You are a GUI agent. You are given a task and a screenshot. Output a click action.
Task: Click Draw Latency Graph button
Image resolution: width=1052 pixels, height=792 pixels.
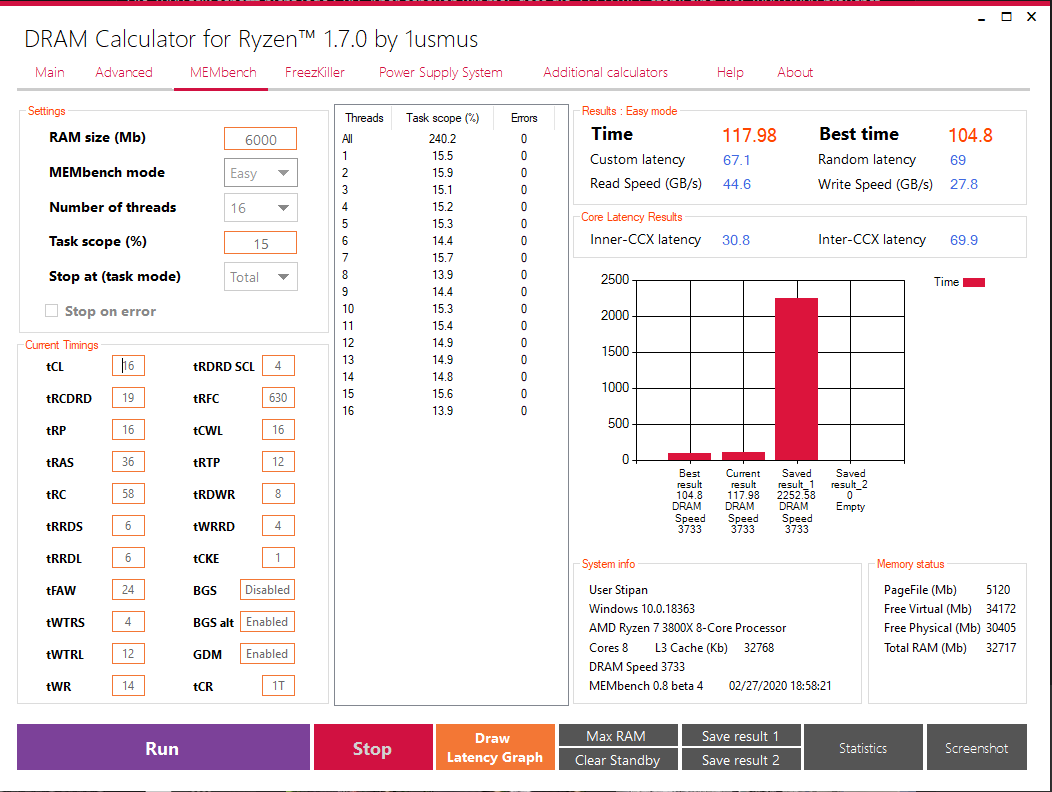point(495,747)
